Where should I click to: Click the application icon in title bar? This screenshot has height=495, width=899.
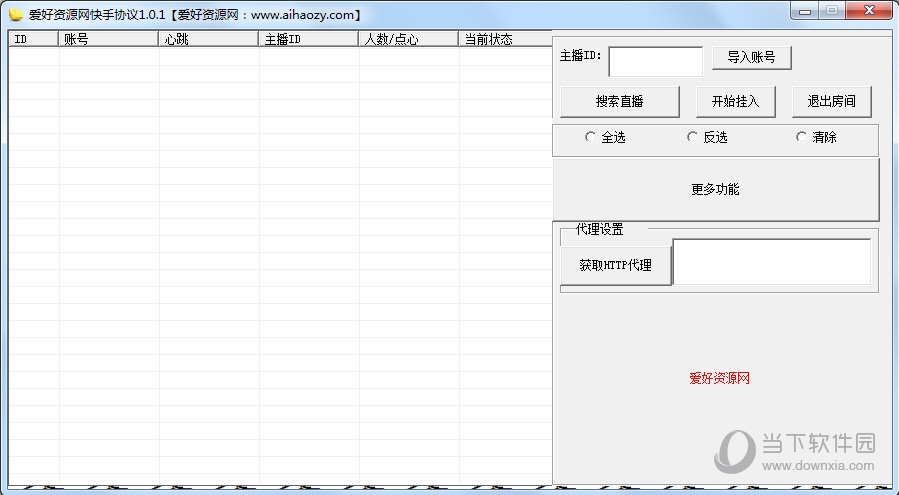(16, 14)
